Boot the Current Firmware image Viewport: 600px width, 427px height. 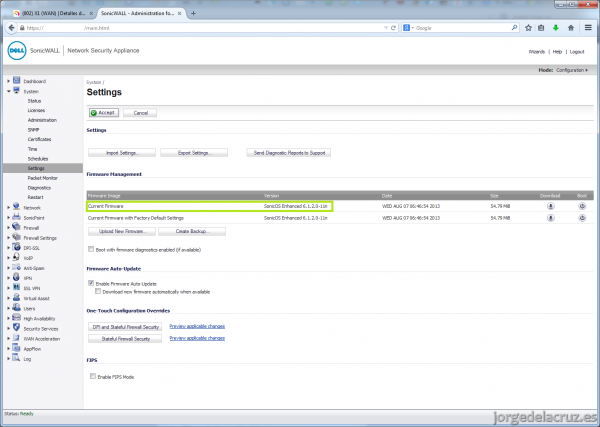coord(582,206)
